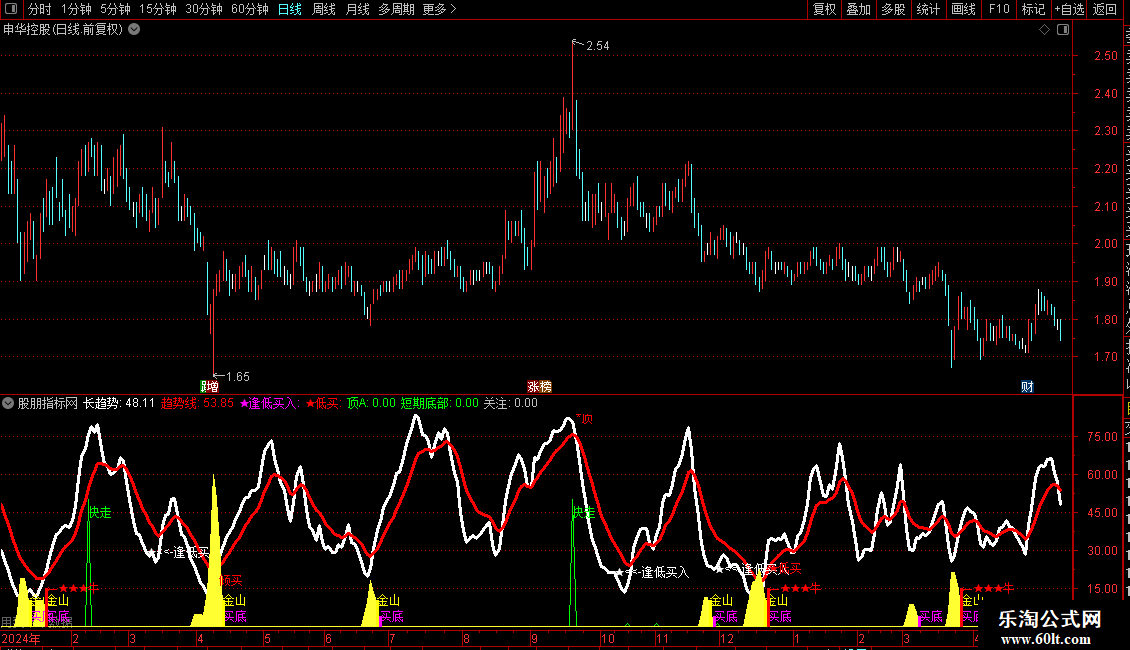This screenshot has width=1130, height=650.
Task: Click the 关注: 0.00 legend value
Action: (x=510, y=403)
